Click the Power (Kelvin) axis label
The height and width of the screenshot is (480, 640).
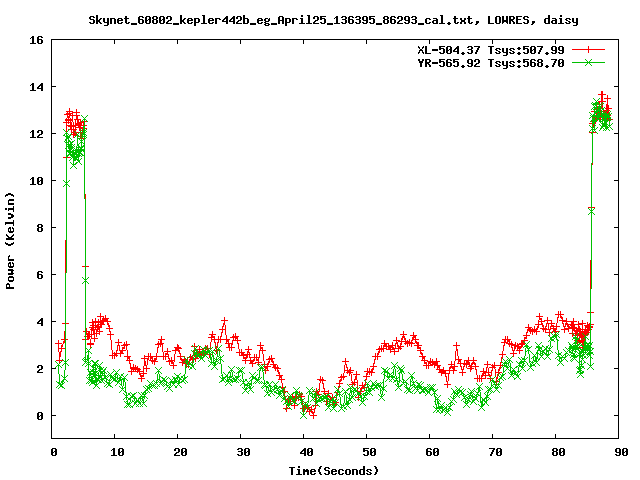pos(10,241)
